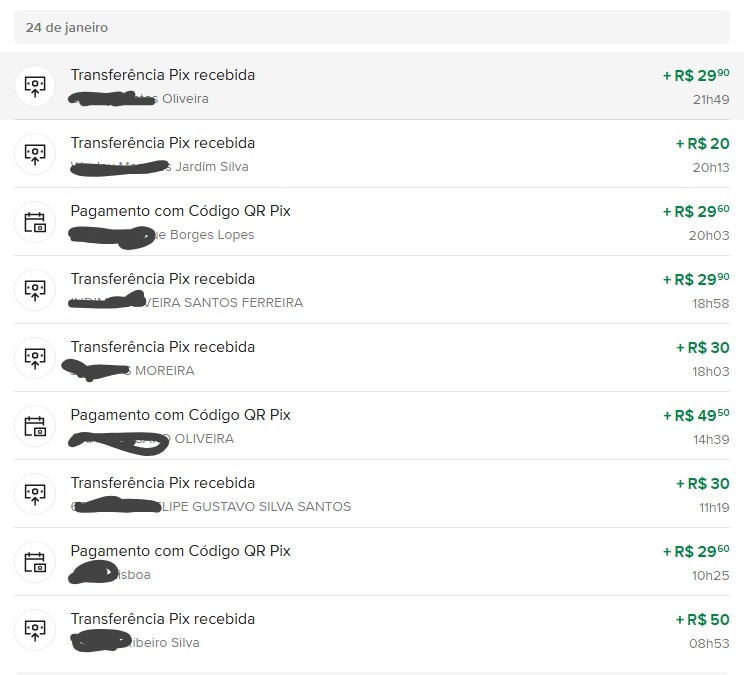Select the 24 de janeiro date header
The image size is (744, 675).
coord(67,27)
